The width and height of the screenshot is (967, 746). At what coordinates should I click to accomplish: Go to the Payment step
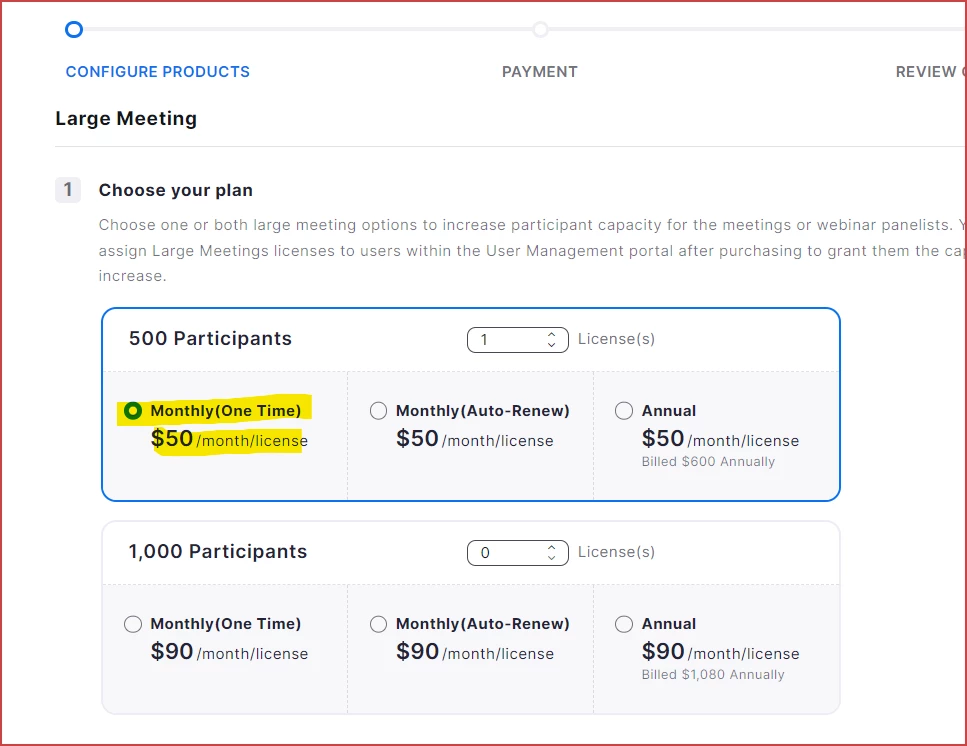coord(540,72)
